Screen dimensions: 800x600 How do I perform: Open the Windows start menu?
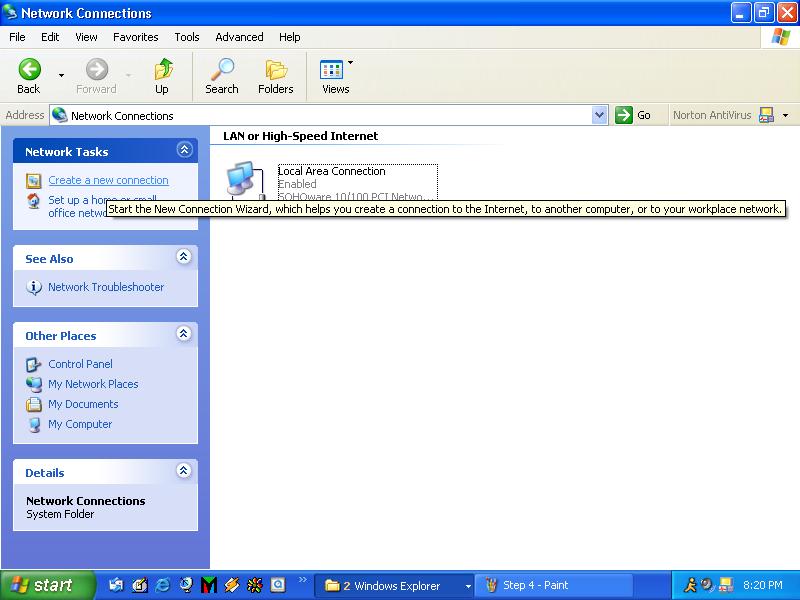point(48,585)
